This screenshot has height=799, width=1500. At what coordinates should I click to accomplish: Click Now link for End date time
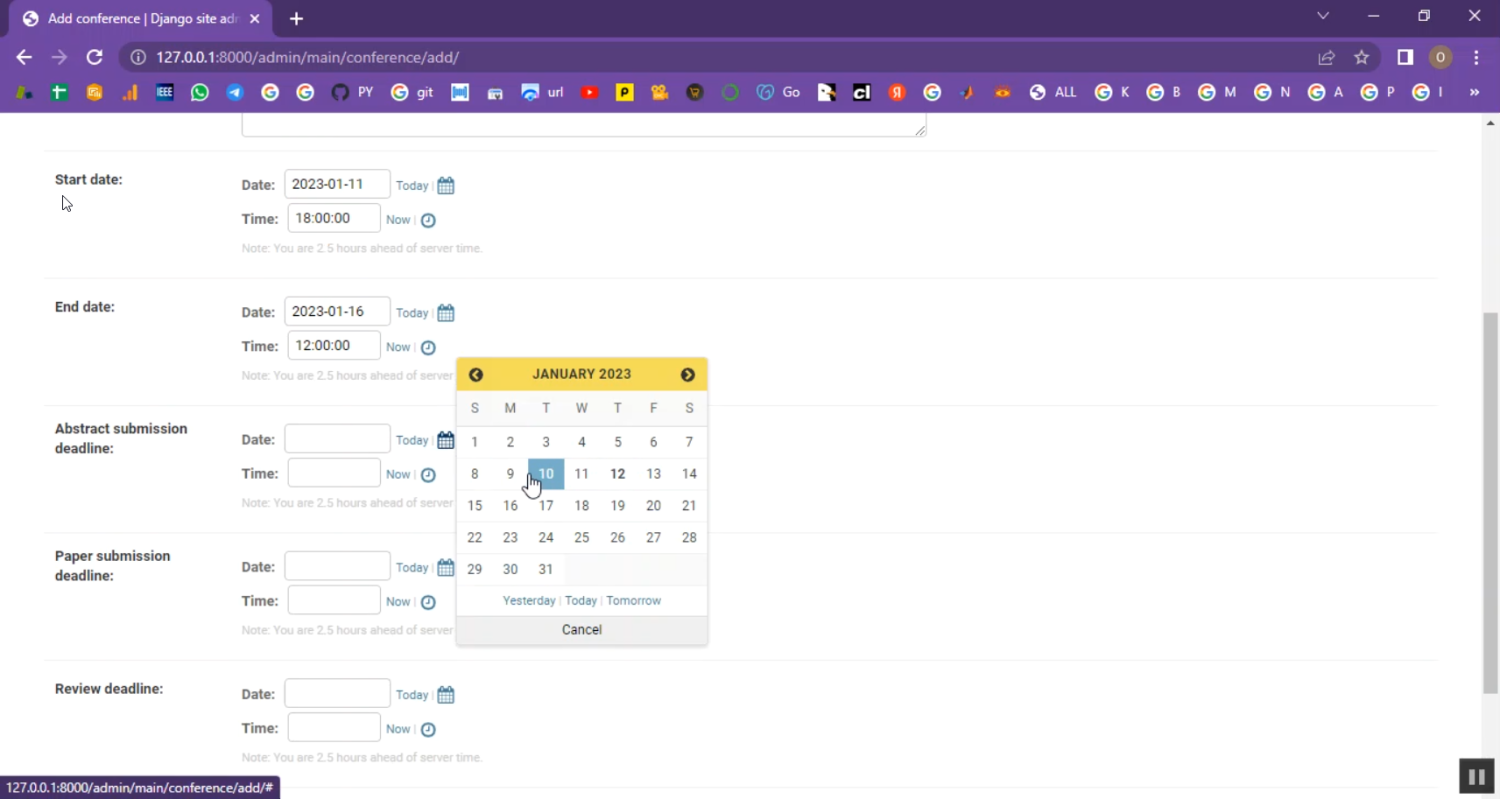coord(398,347)
